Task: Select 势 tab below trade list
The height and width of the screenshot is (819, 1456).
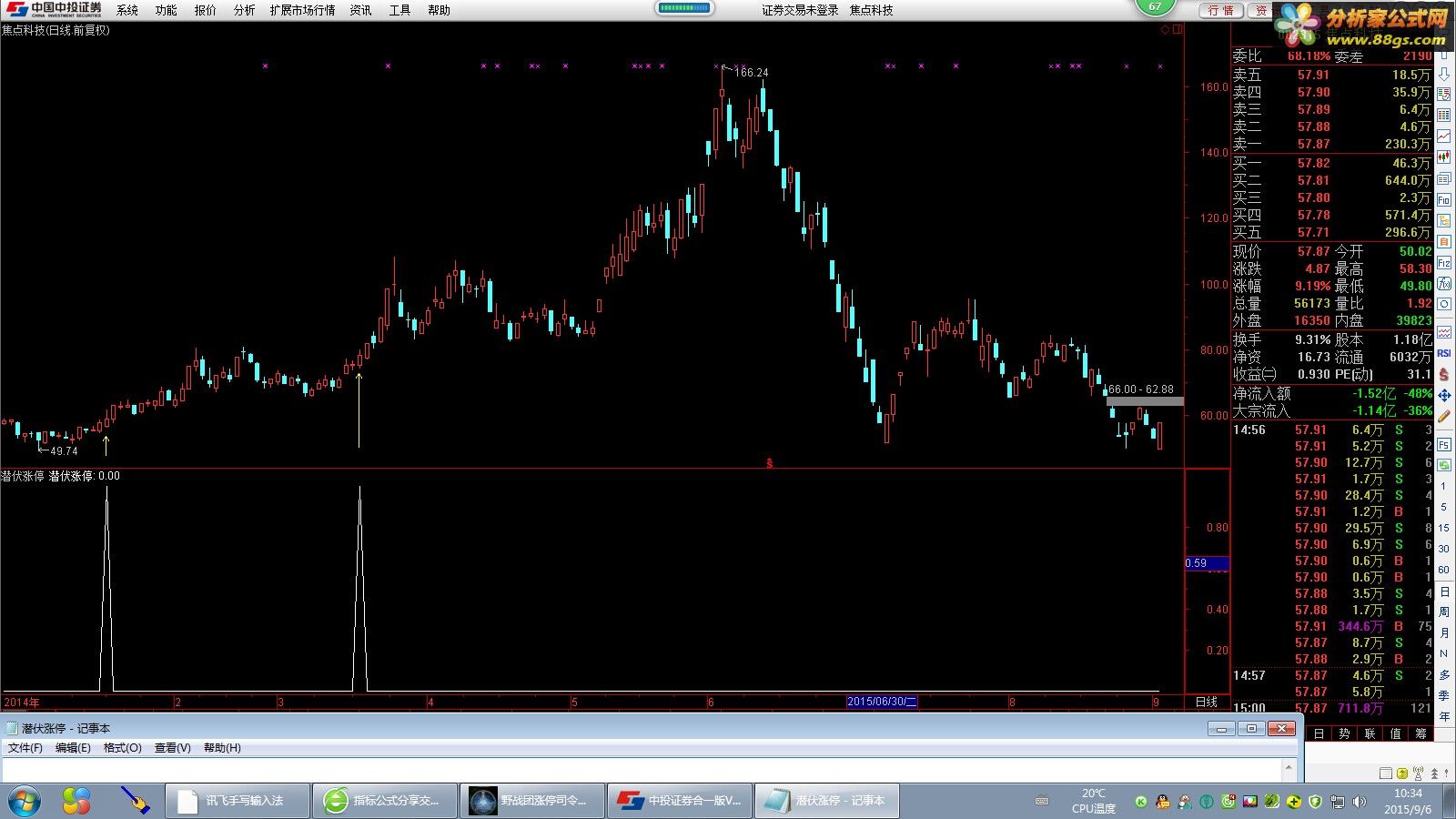Action: 1344,733
